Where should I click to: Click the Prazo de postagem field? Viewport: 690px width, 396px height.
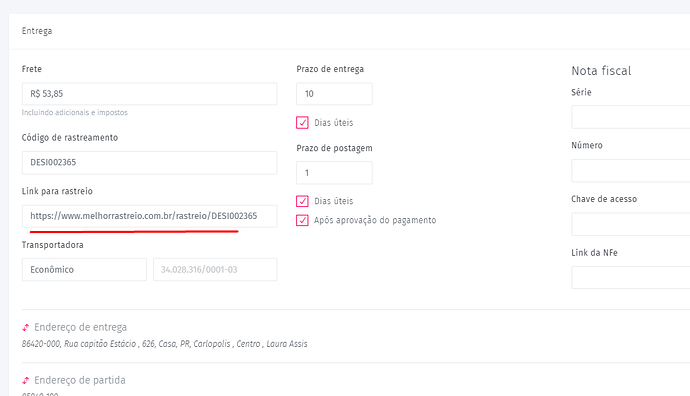pos(334,172)
